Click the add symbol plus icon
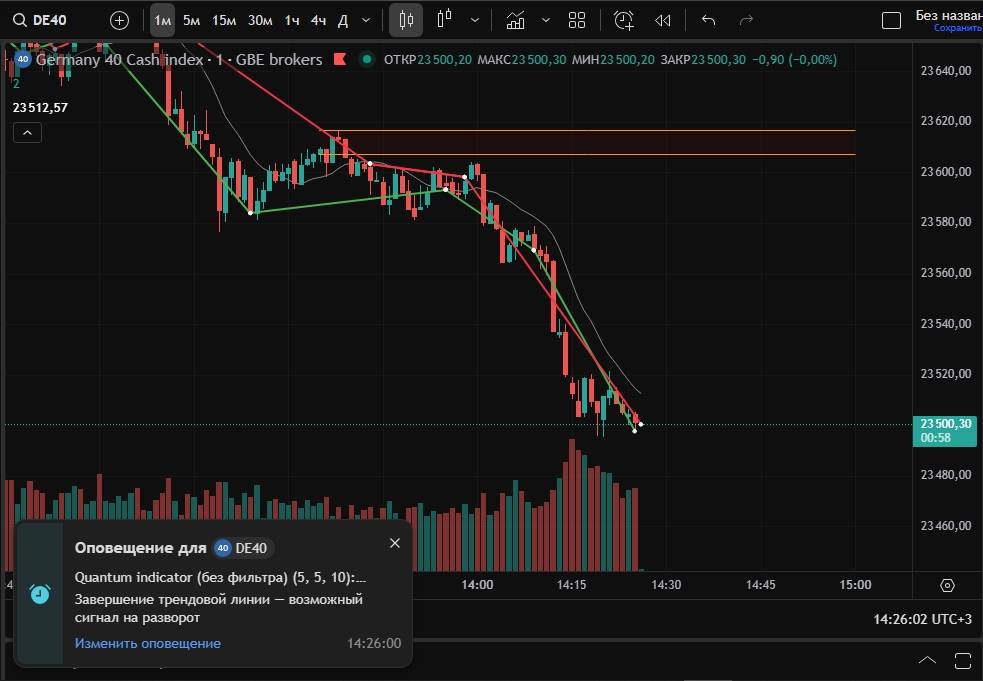 click(x=119, y=20)
